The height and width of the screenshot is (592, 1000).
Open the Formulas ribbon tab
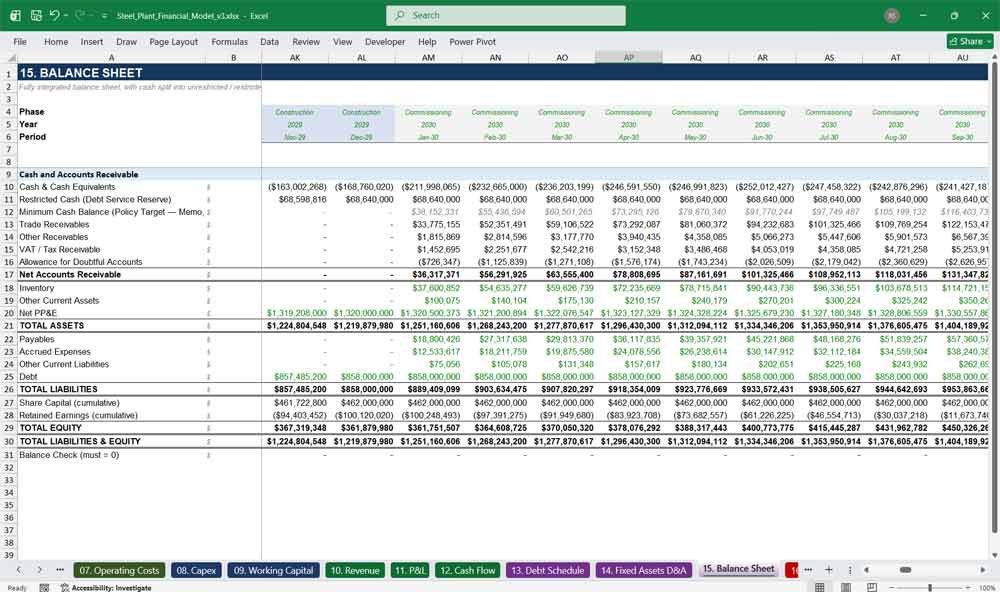230,41
